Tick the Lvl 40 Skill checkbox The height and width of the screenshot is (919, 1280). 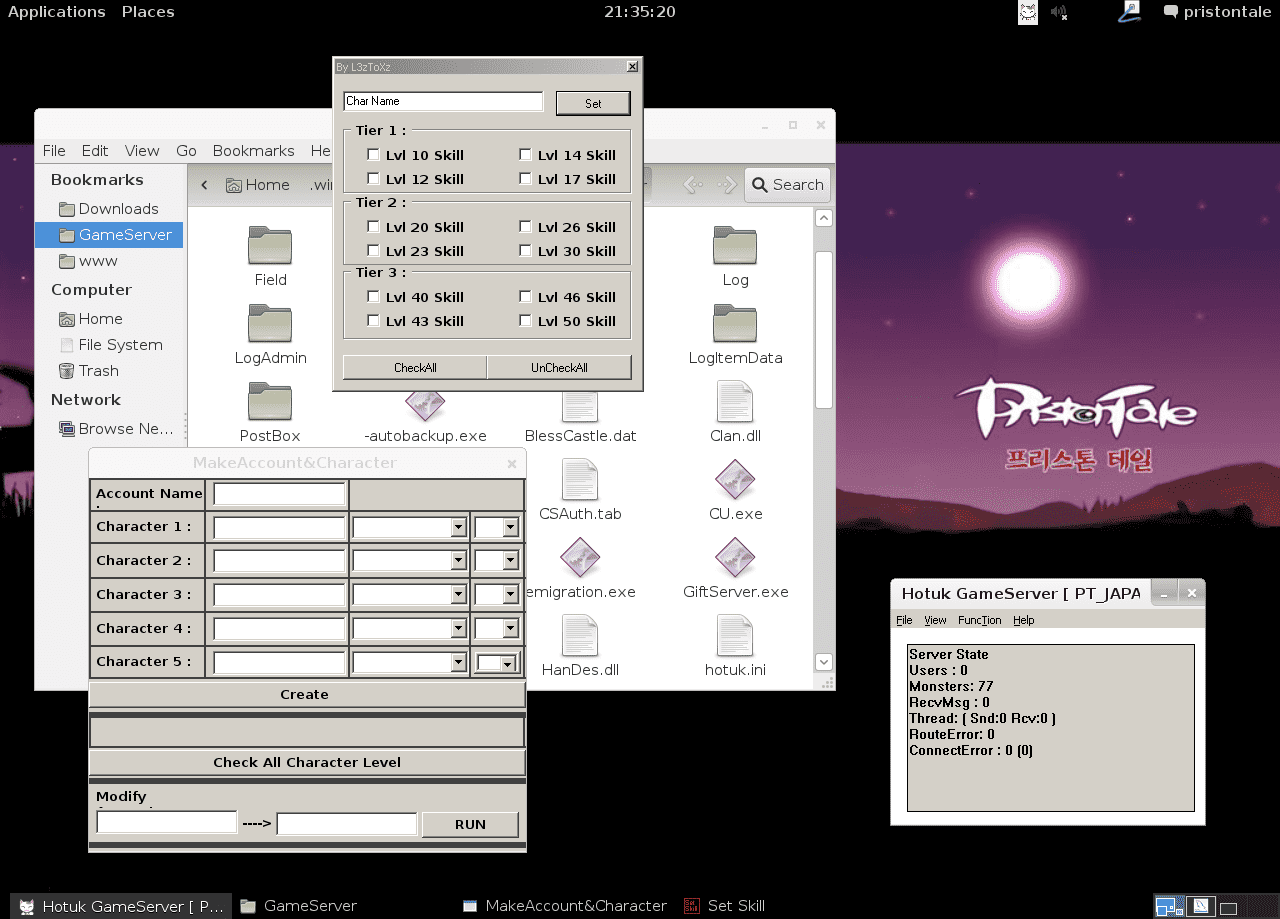tap(373, 297)
